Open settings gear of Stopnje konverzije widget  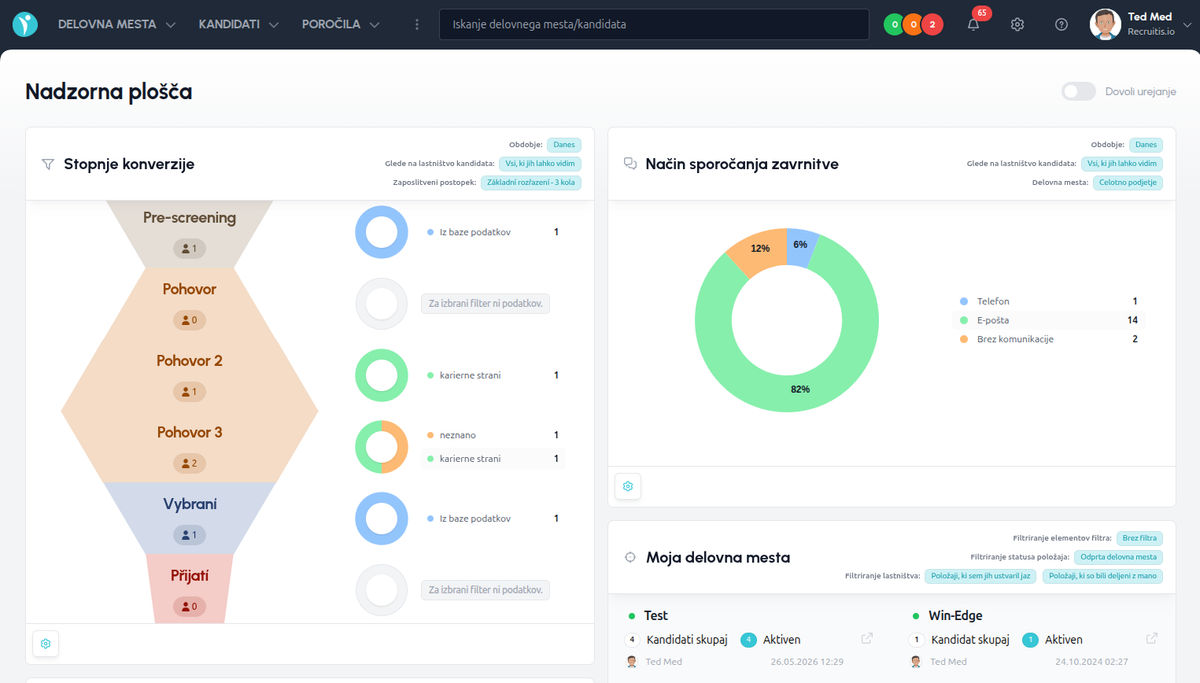click(x=46, y=643)
